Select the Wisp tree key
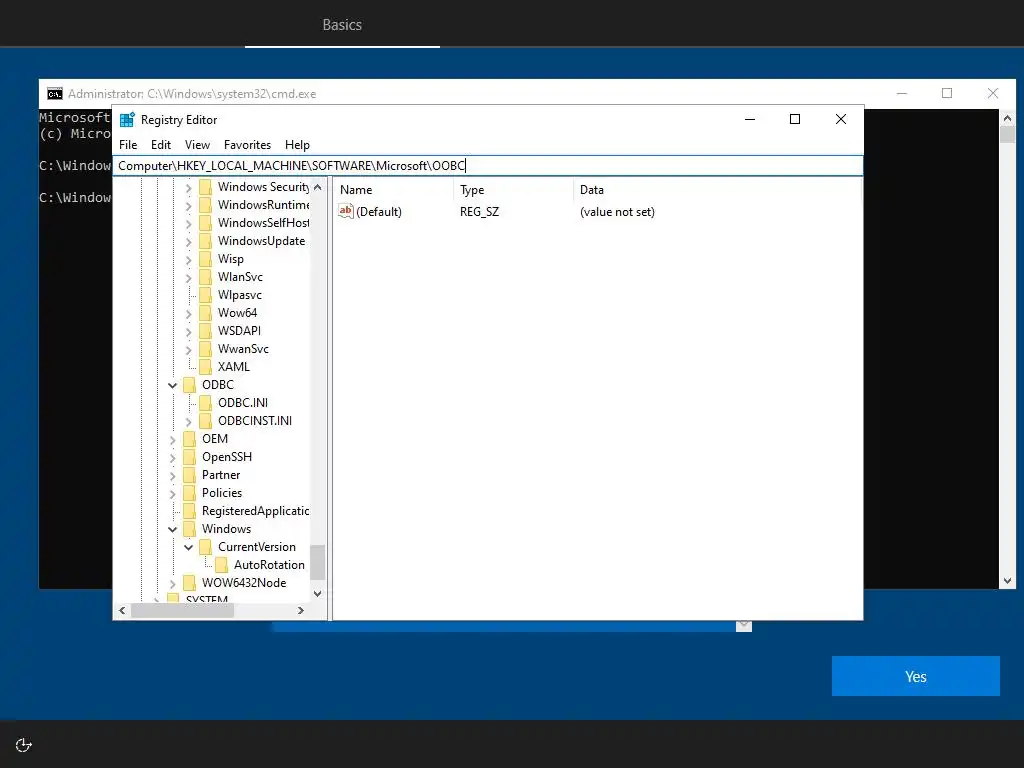The height and width of the screenshot is (768, 1024). (x=231, y=259)
